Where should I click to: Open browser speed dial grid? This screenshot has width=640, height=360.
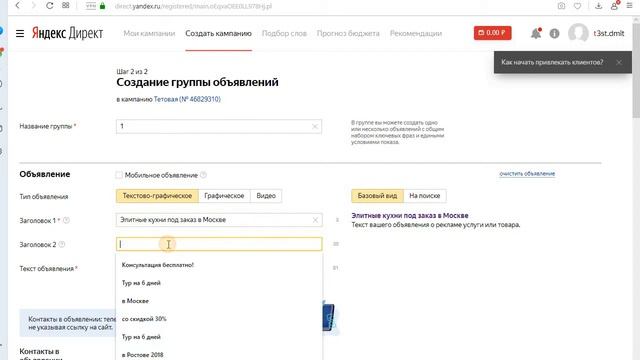[65, 6]
